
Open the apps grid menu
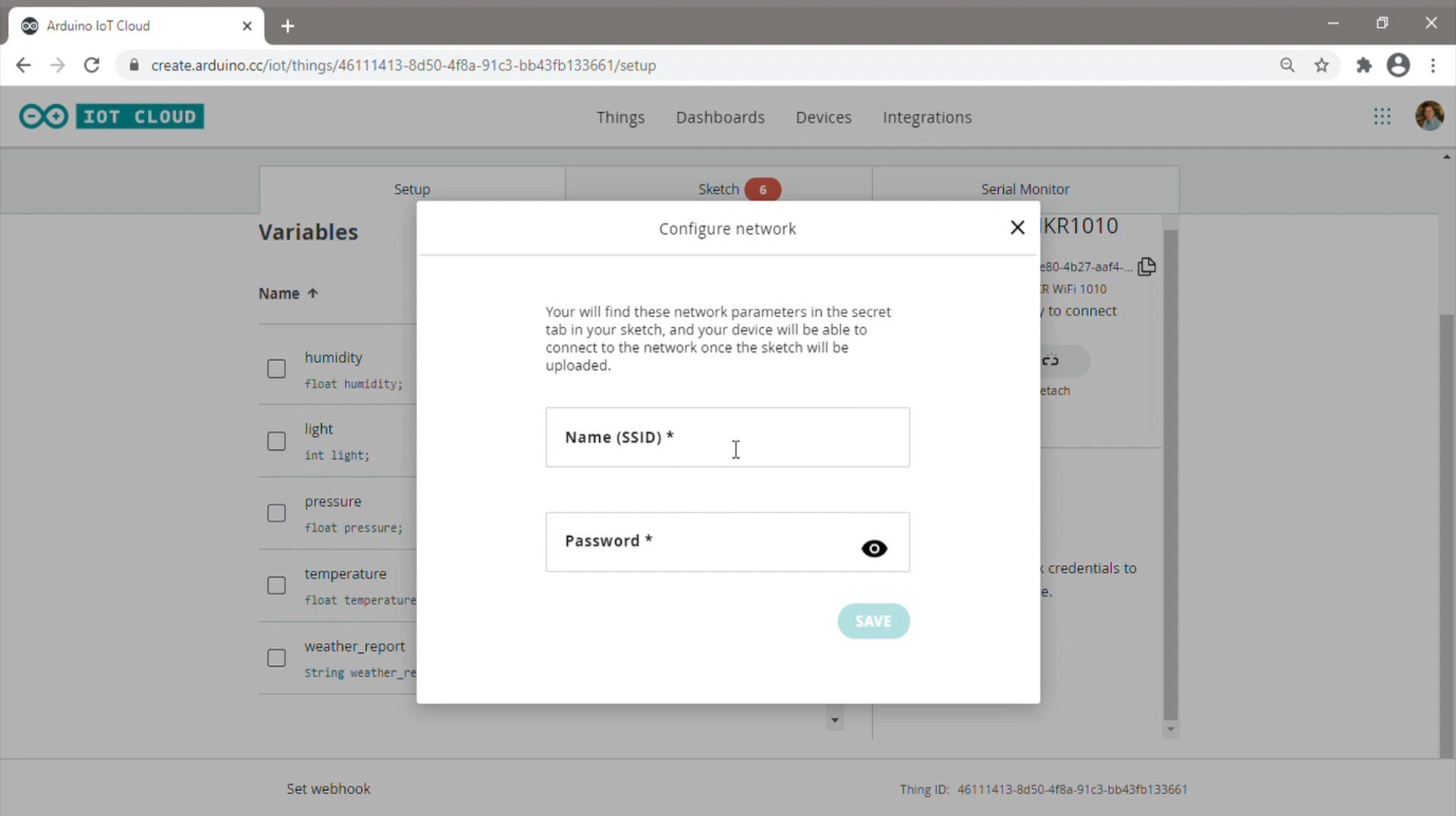(1382, 117)
